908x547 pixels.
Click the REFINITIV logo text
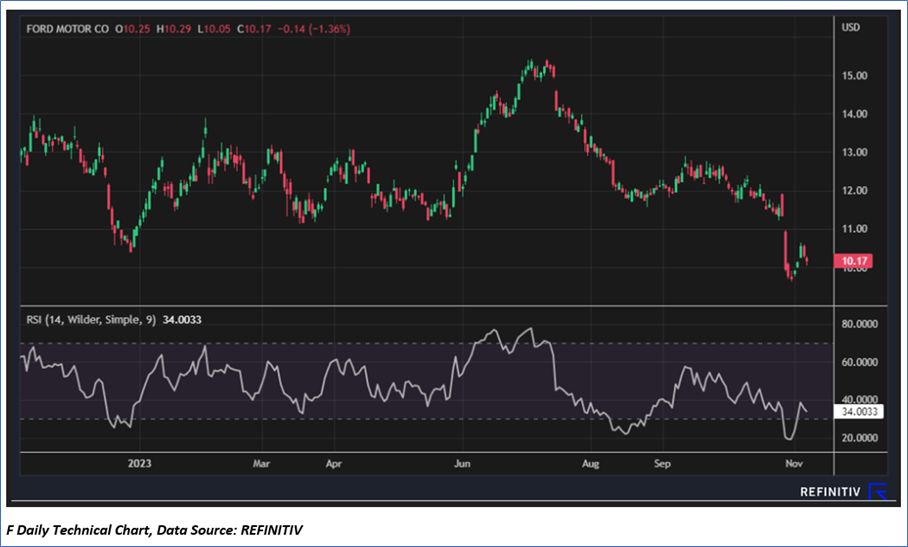pyautogui.click(x=830, y=491)
